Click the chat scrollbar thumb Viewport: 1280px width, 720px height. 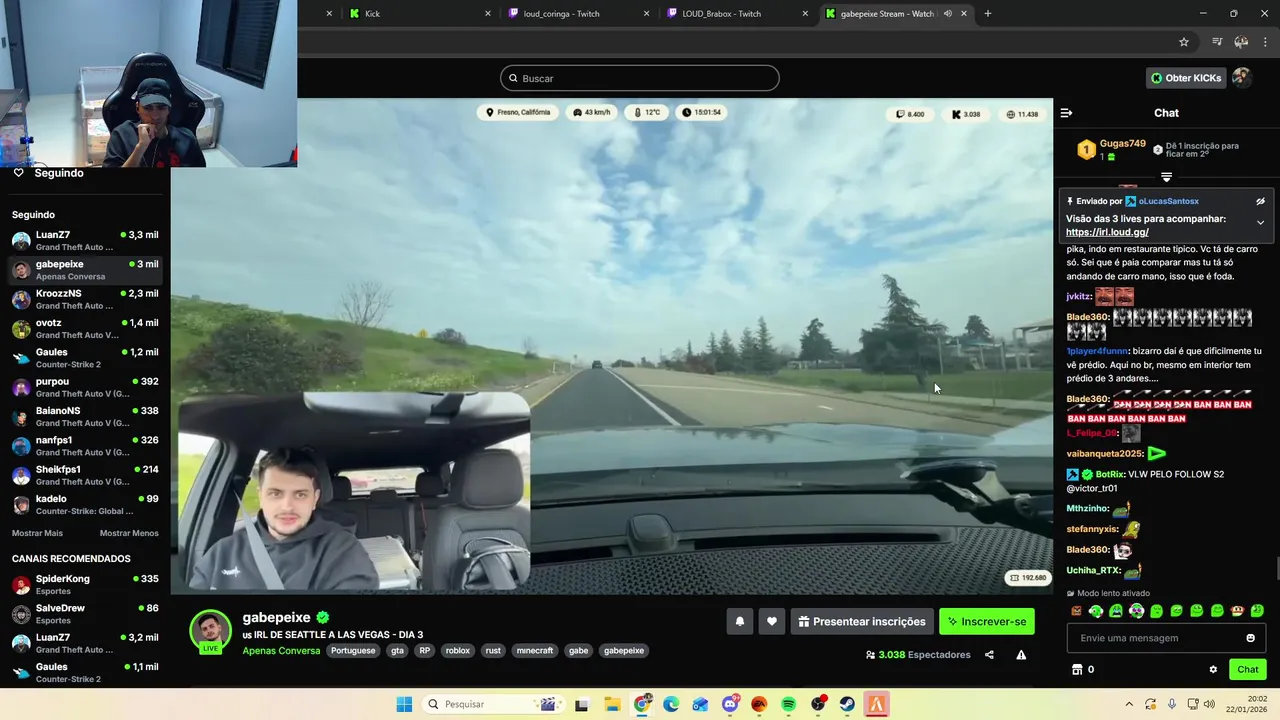(x=1276, y=569)
